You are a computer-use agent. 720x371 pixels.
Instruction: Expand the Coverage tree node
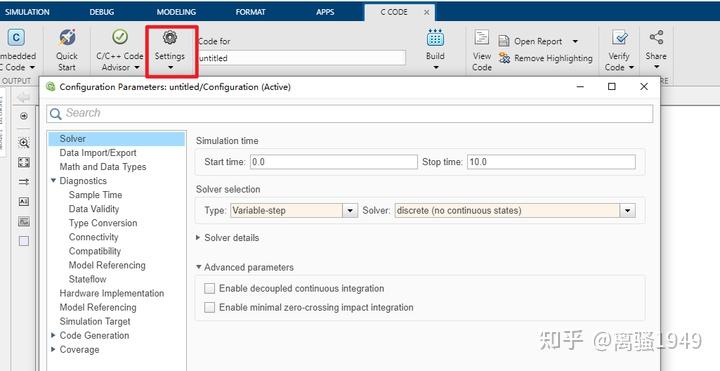(x=54, y=349)
